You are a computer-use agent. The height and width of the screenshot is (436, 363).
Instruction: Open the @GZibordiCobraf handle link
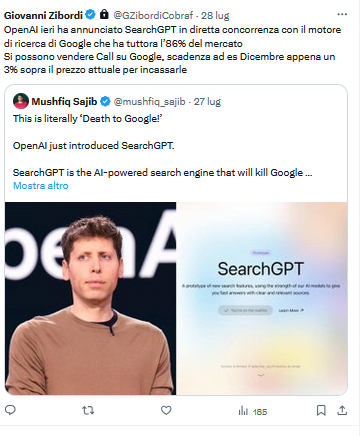pos(153,15)
